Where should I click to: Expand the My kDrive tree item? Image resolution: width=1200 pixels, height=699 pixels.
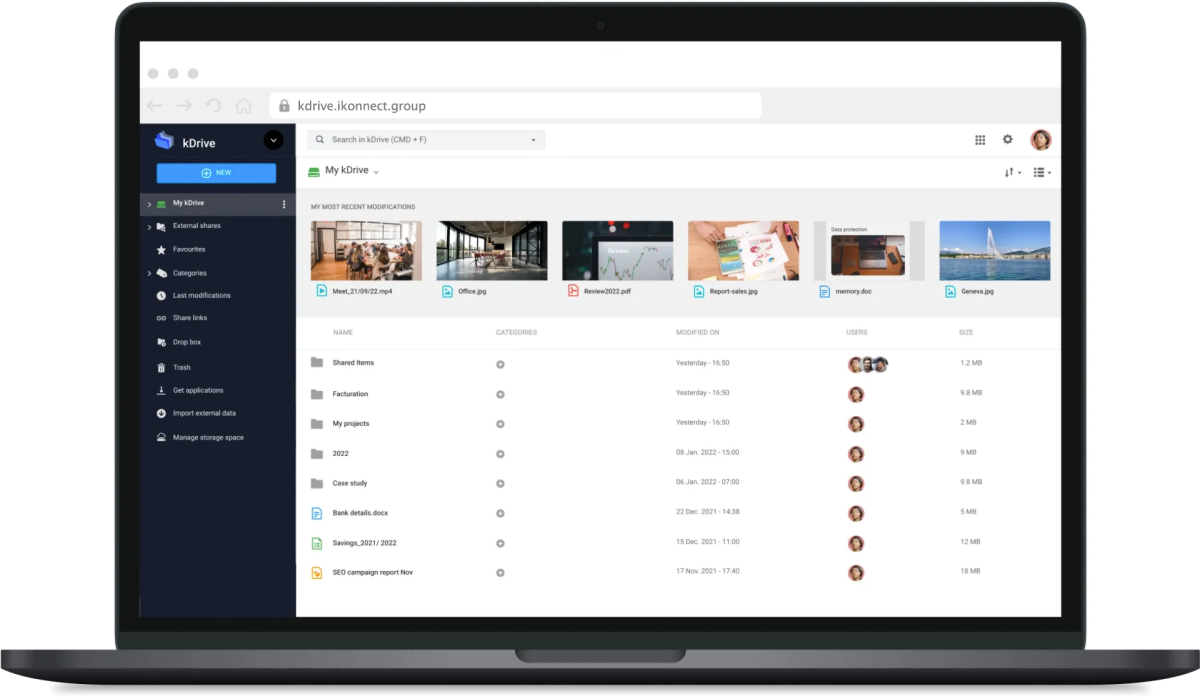click(149, 204)
